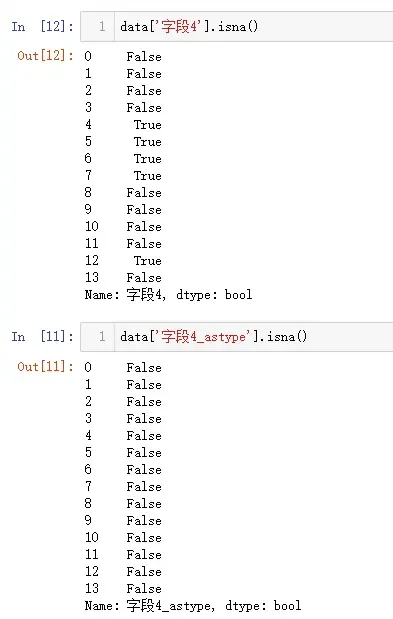Click the 'Name: 字段4, dtype: bool' line
This screenshot has height=619, width=393.
(x=168, y=295)
